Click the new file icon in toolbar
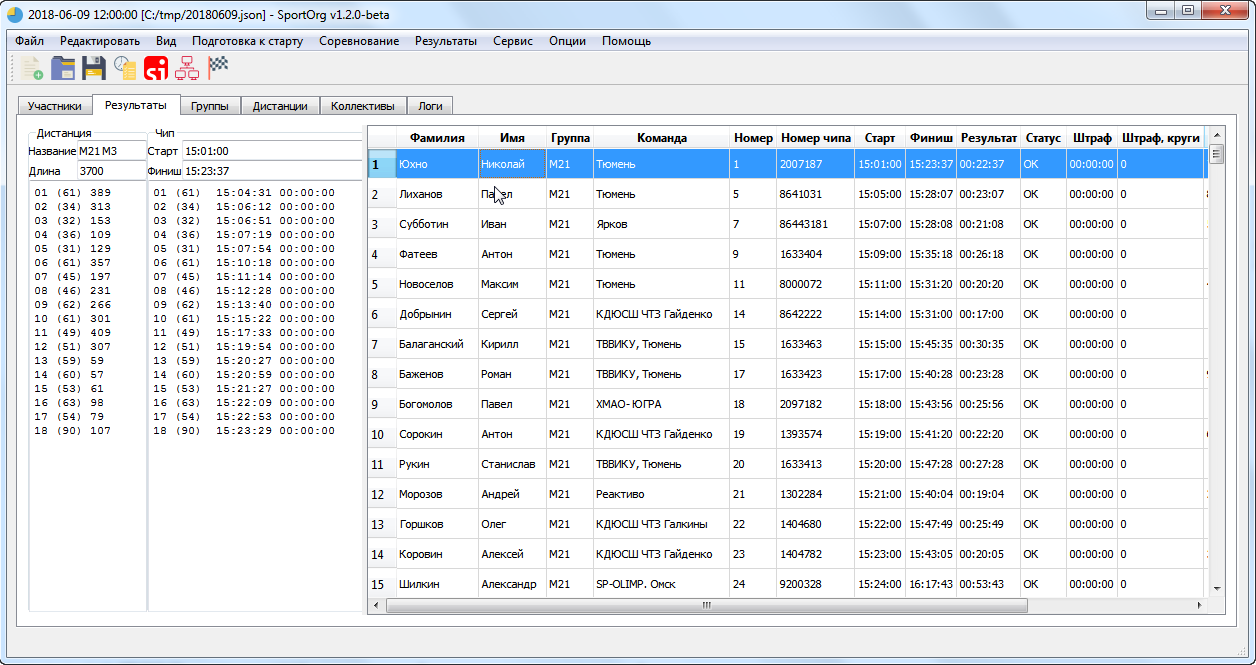 31,68
